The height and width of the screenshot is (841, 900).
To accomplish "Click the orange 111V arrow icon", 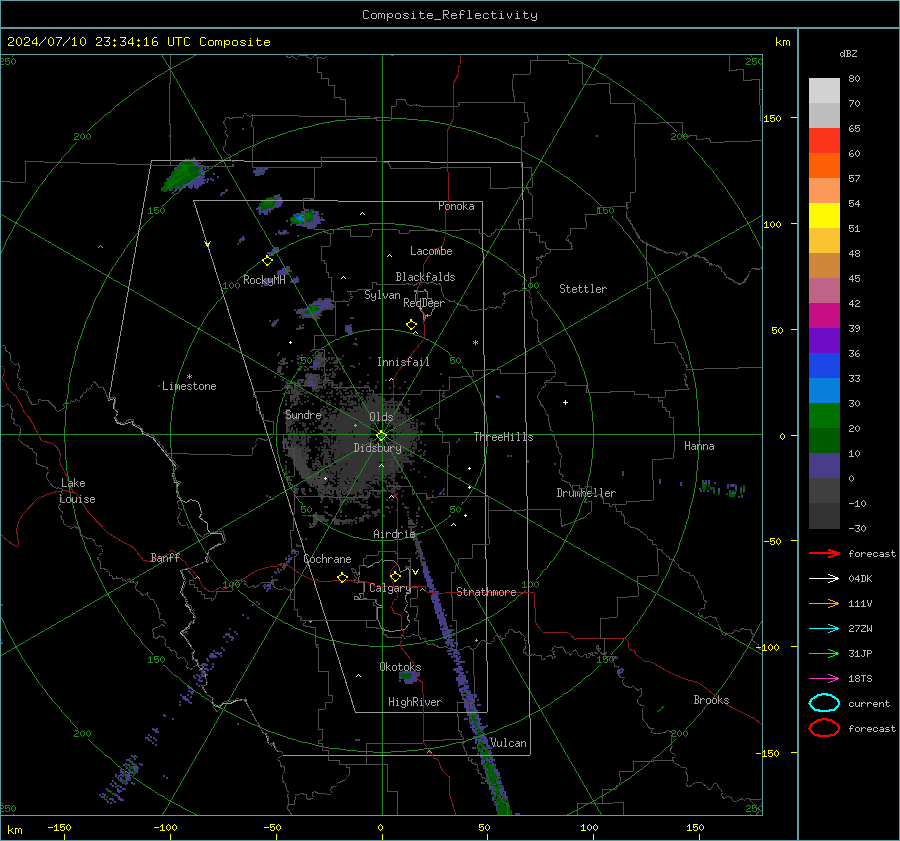I will click(824, 603).
